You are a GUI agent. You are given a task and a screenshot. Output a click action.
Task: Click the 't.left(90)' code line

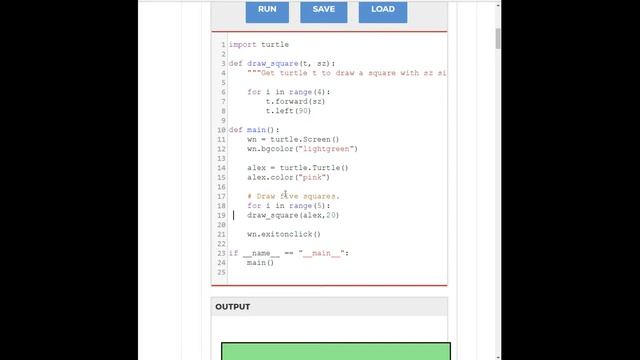(288, 111)
